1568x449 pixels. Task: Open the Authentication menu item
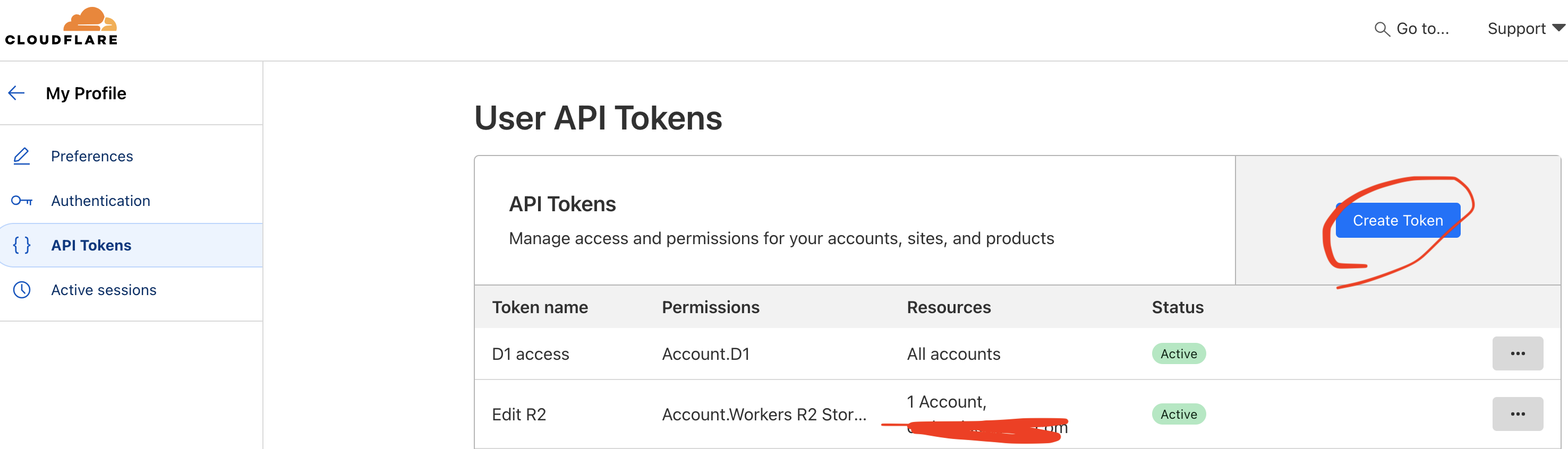(x=100, y=201)
